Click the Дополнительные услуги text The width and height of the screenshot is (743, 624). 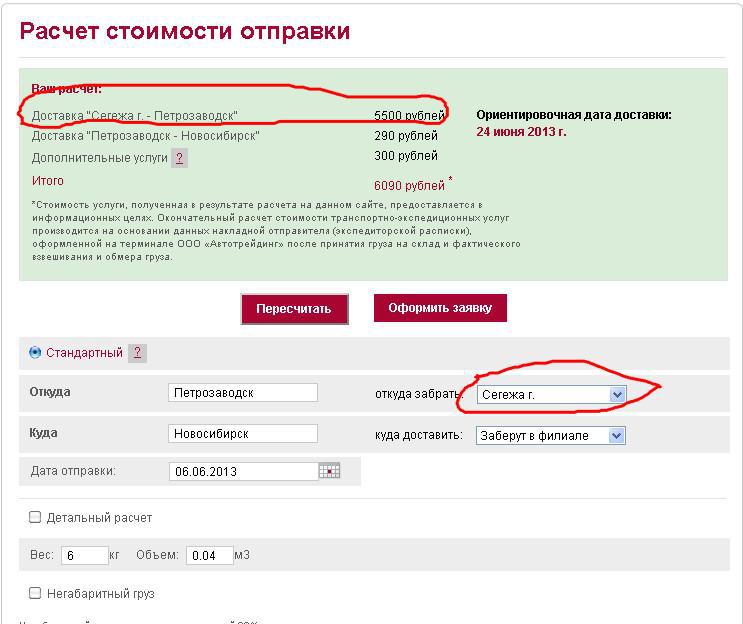[x=98, y=158]
